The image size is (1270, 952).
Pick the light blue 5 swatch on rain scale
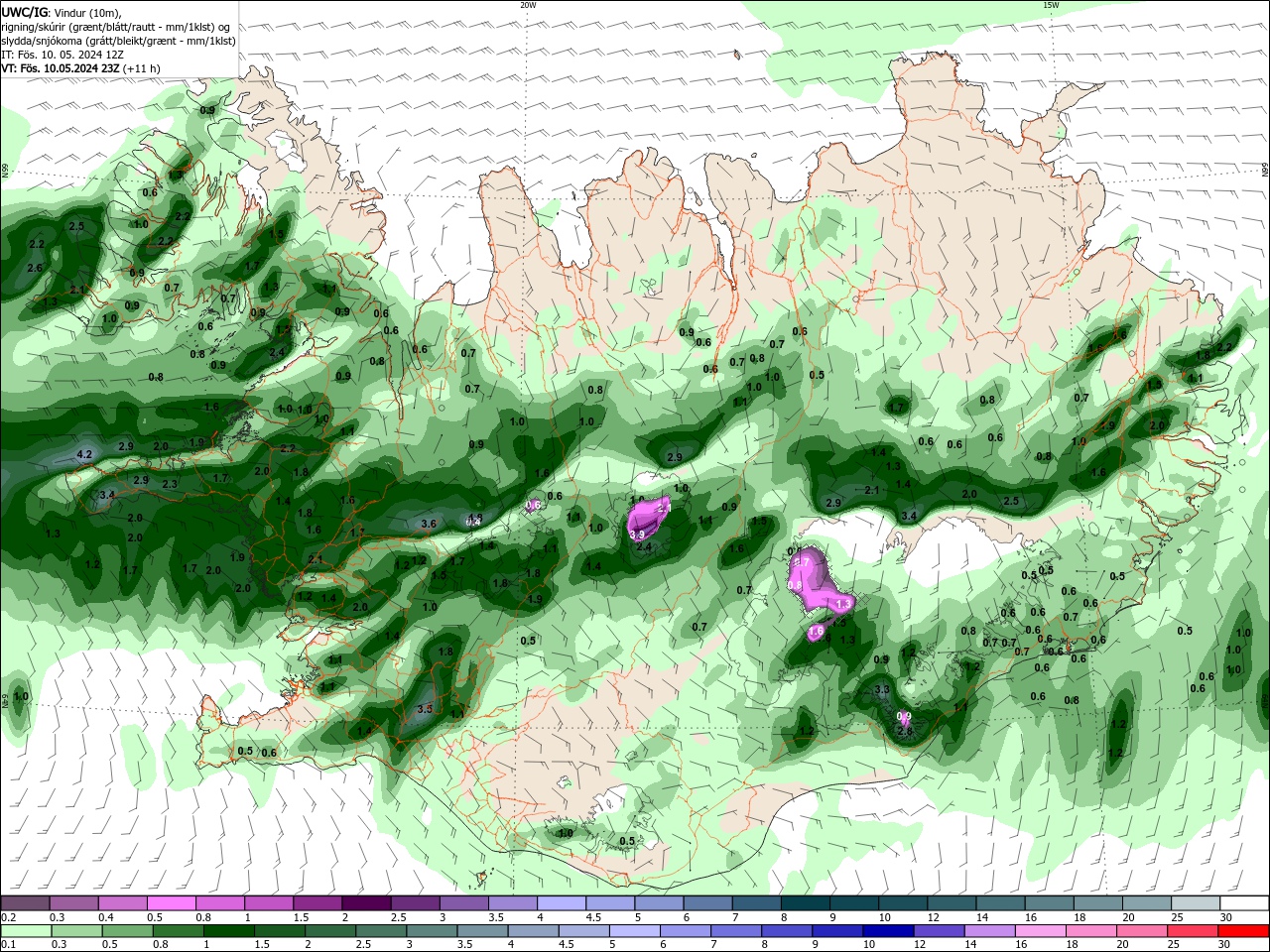point(635,930)
